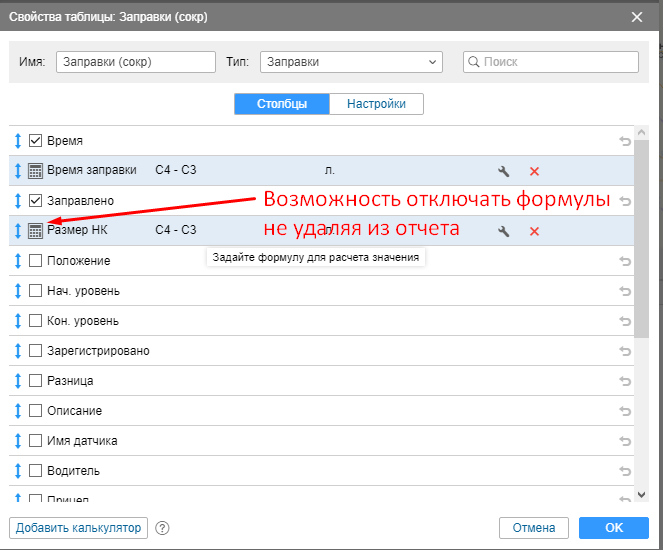Delete Время заправки calculator with red X
The height and width of the screenshot is (550, 663).
534,171
